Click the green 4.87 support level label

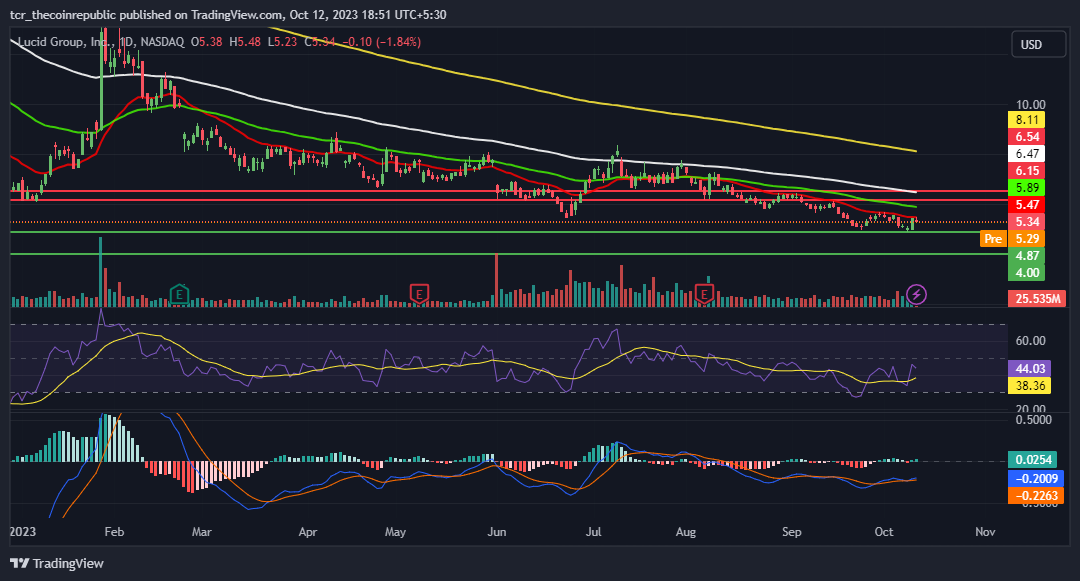tap(1027, 255)
